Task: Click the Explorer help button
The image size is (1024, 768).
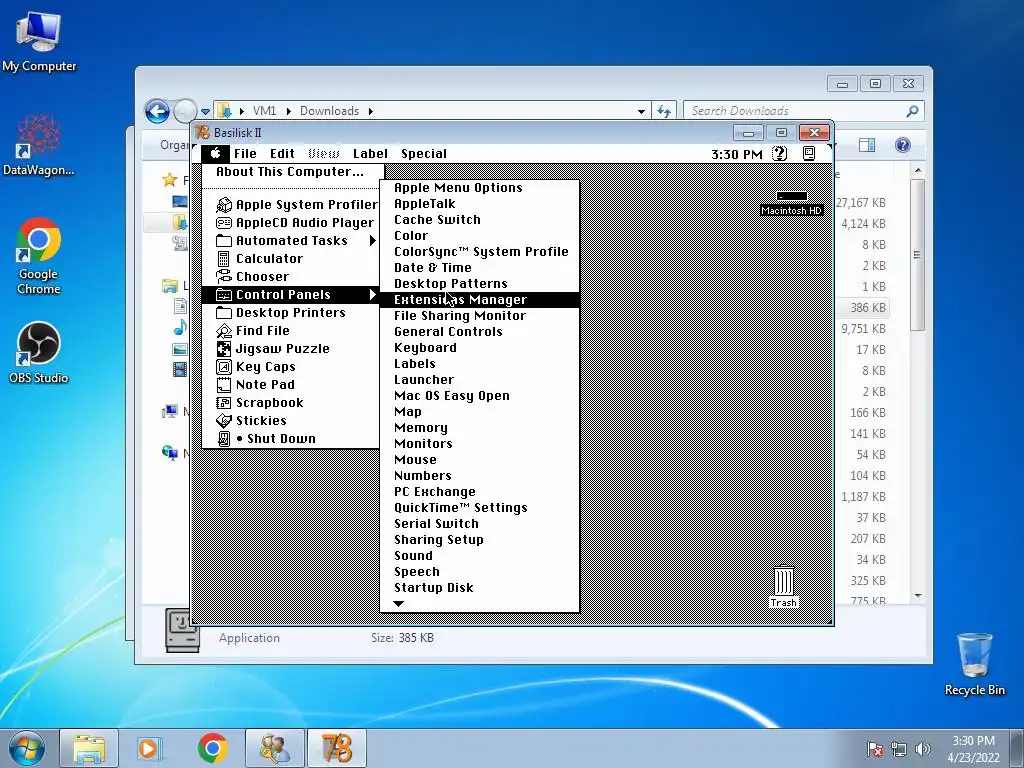Action: point(903,145)
